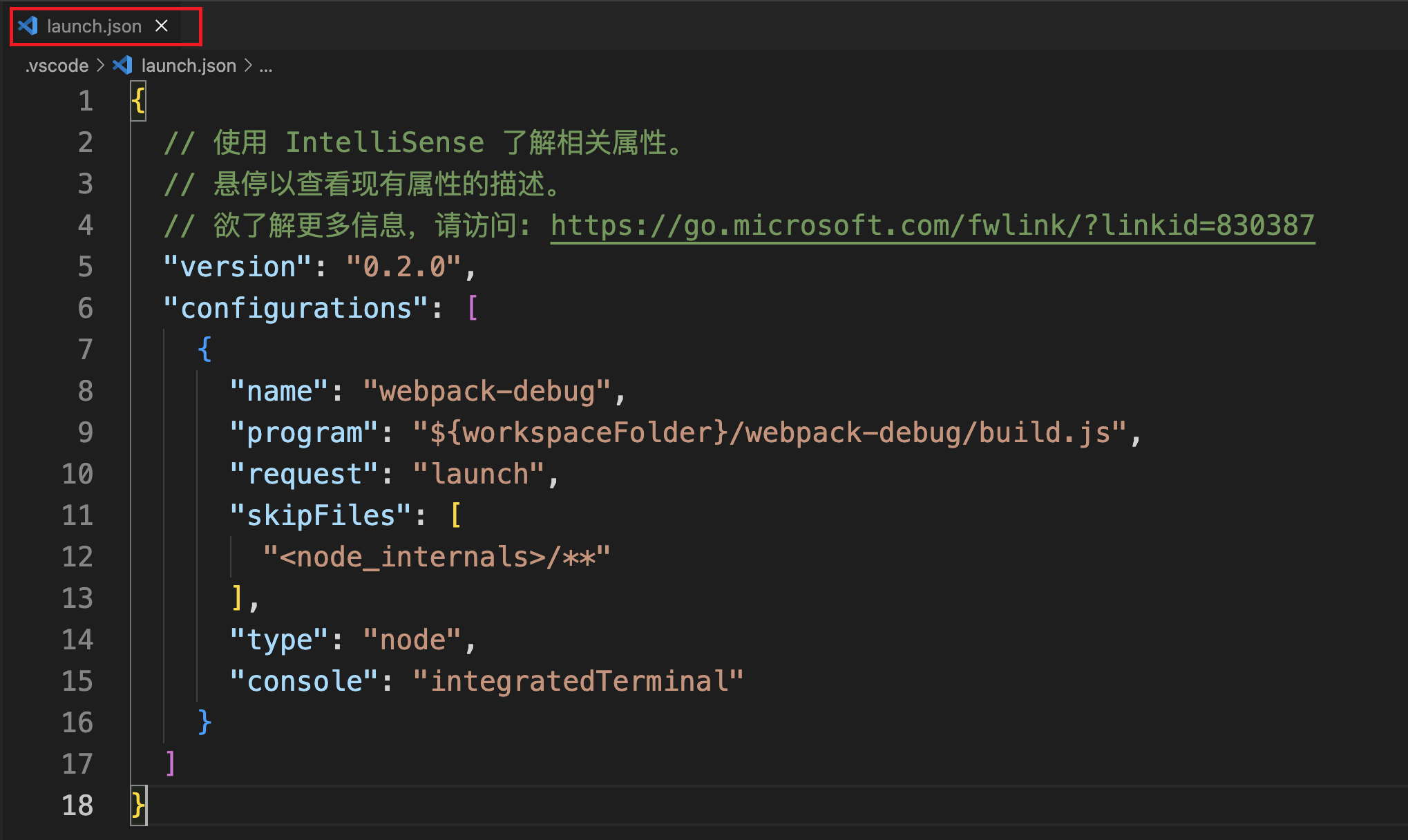Close the launch.json editor tab
The image size is (1408, 840).
(162, 26)
